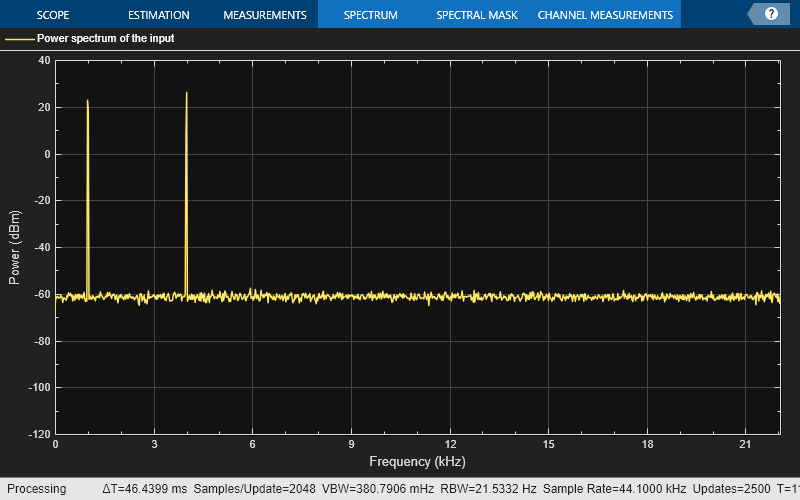Click the Processing status text
Viewport: 800px width, 500px height.
tap(36, 489)
